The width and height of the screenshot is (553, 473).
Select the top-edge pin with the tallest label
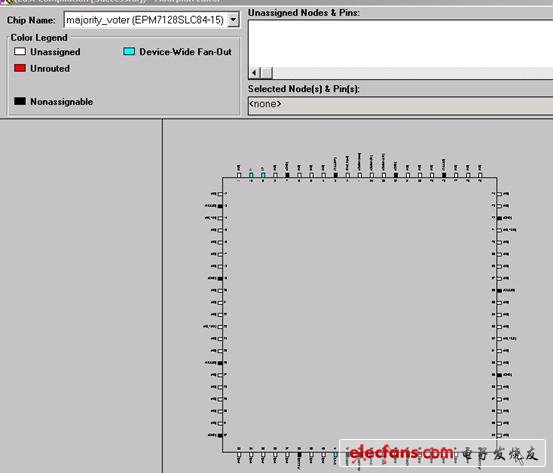pyautogui.click(x=359, y=175)
